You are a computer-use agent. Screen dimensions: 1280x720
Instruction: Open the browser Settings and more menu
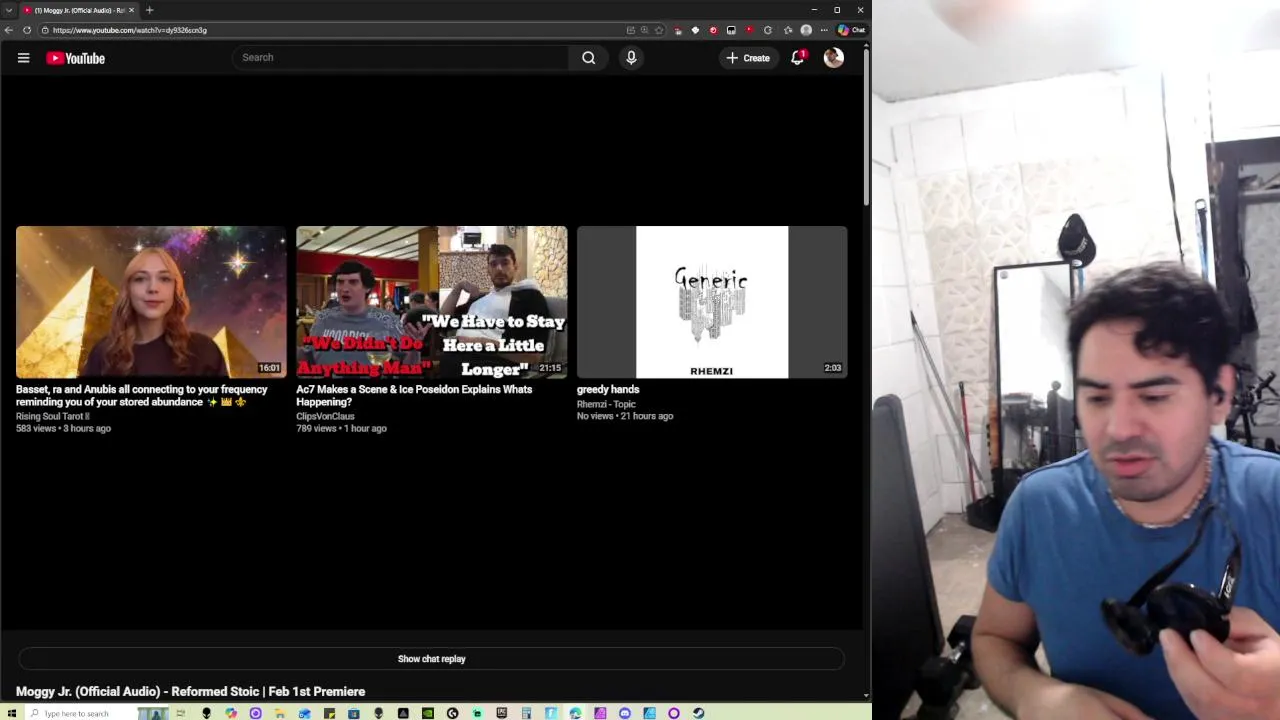[x=824, y=30]
